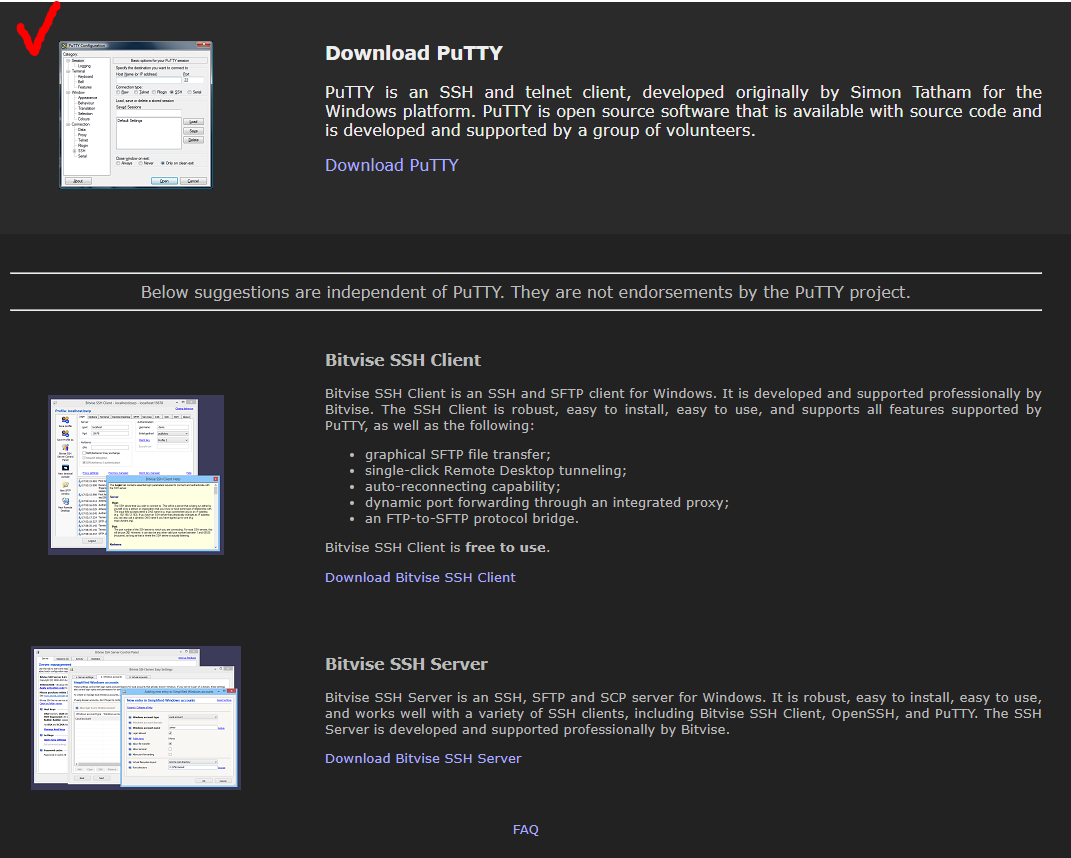1071x858 pixels.
Task: Click the 'Download PuTTY' heading
Action: coord(414,53)
